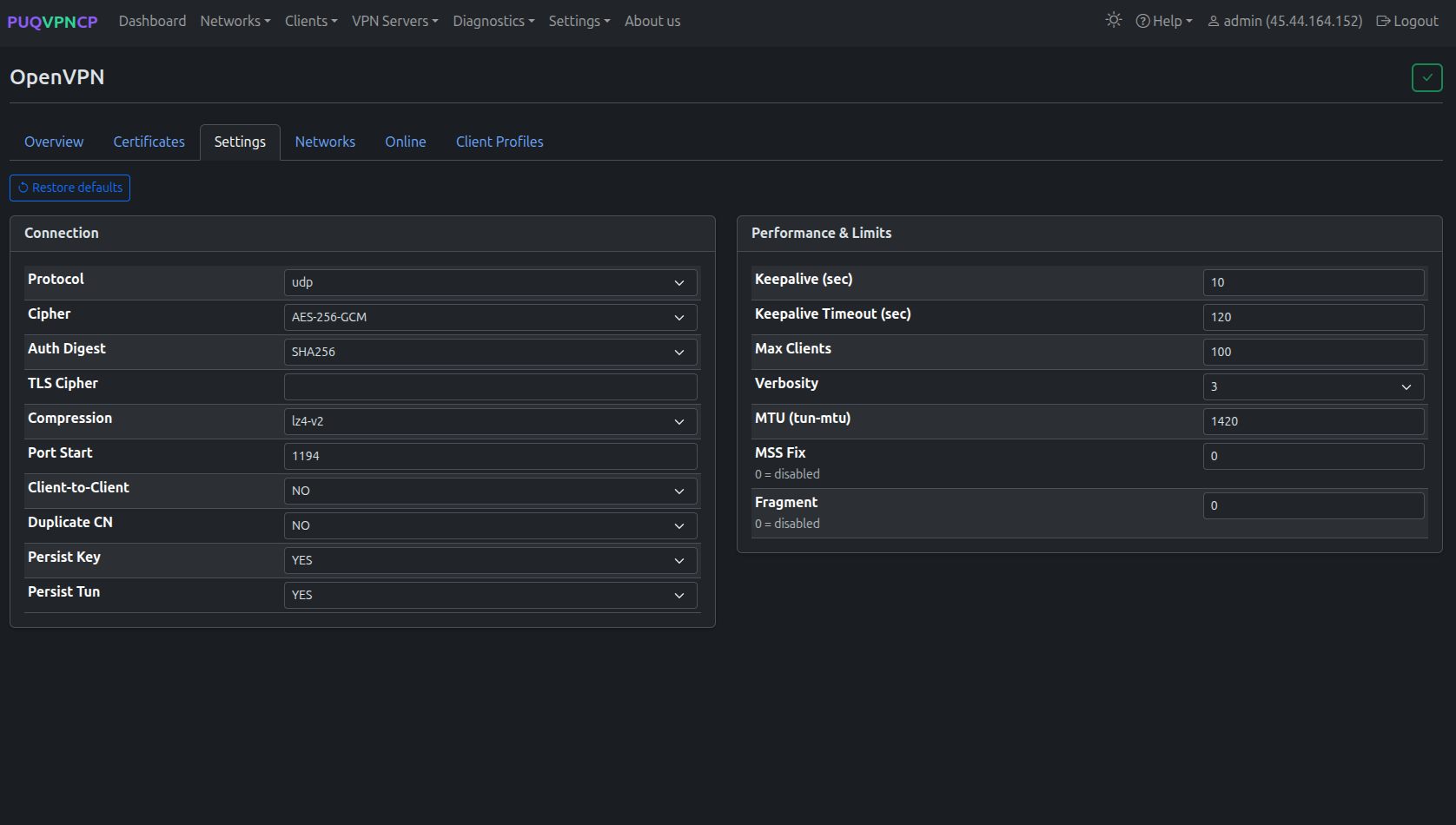Switch to the Online tab
The width and height of the screenshot is (1456, 825).
pos(406,142)
